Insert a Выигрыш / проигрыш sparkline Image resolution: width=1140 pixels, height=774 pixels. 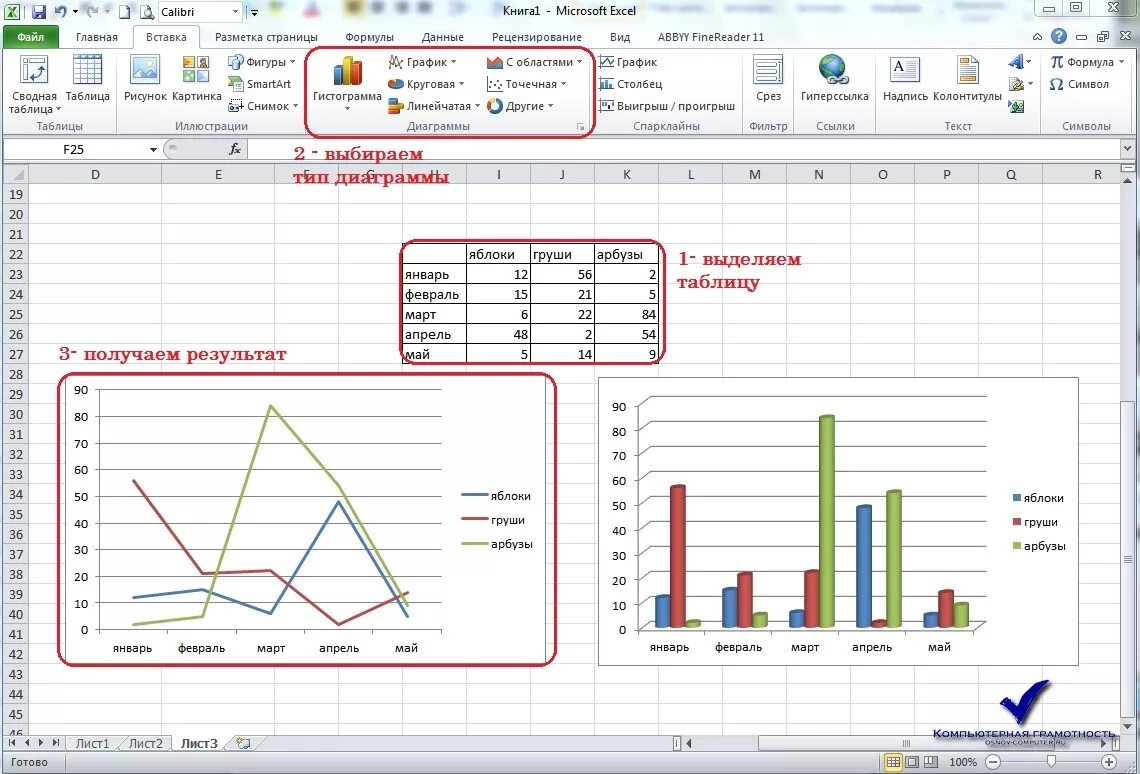coord(667,106)
